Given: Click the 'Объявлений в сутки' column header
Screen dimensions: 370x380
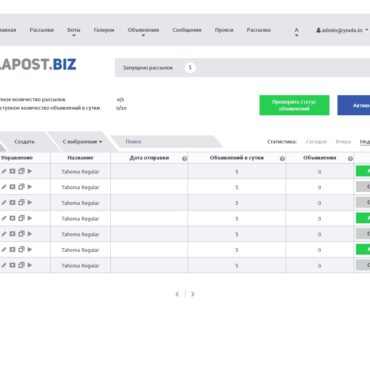Looking at the screenshot, I should pos(237,158).
